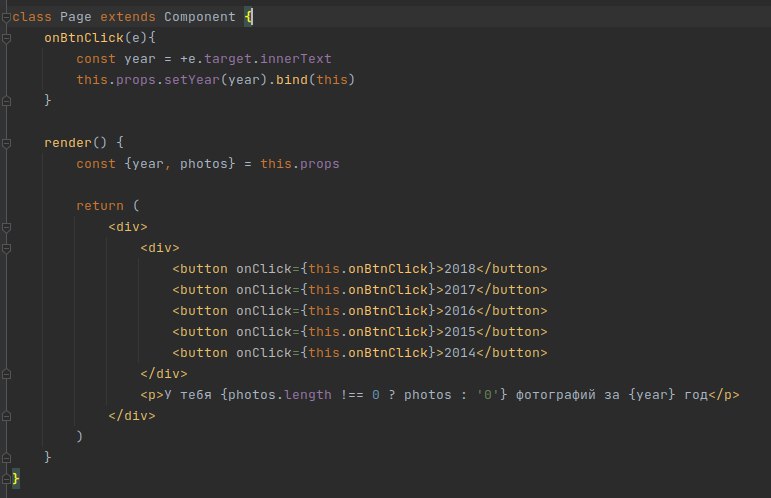Click fold marker at outer </div> closing tag
Image resolution: width=771 pixels, height=498 pixels.
6,416
